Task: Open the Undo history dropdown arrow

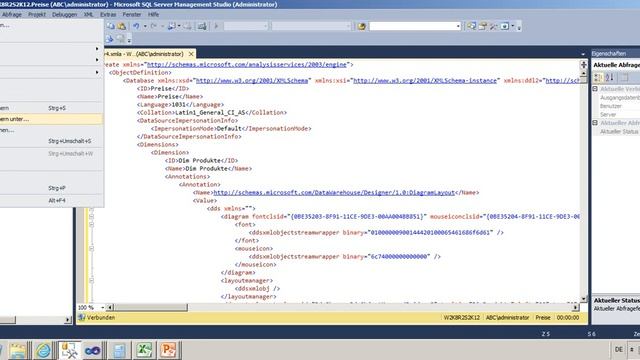Action: click(x=145, y=26)
